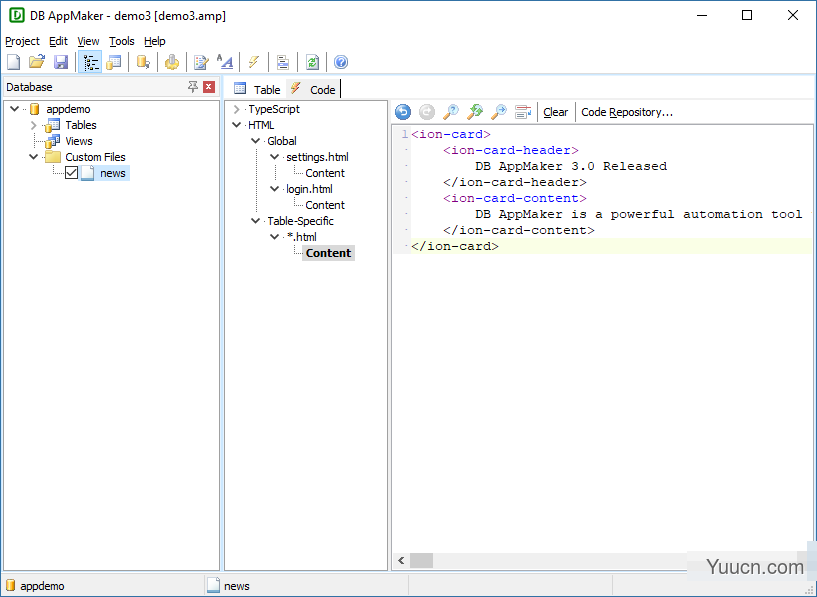The width and height of the screenshot is (817, 597).
Task: Click the news entry in status bar
Action: pyautogui.click(x=229, y=586)
